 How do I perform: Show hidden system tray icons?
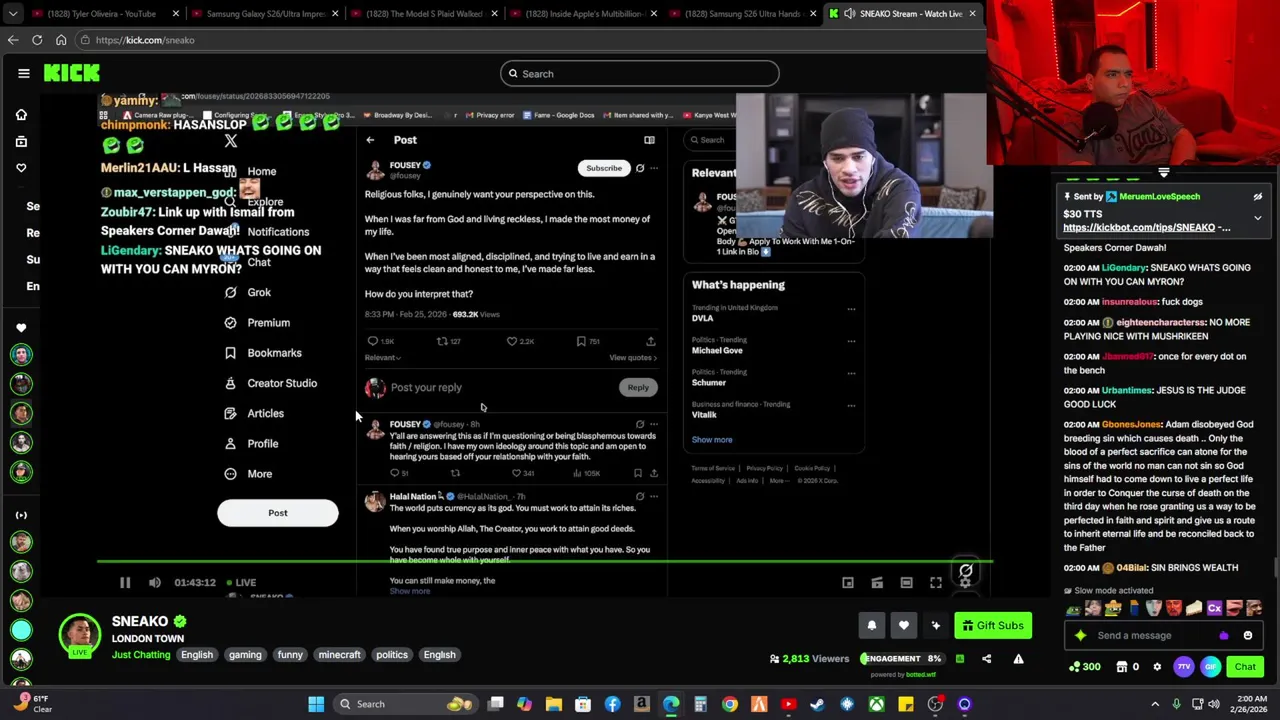(1155, 704)
